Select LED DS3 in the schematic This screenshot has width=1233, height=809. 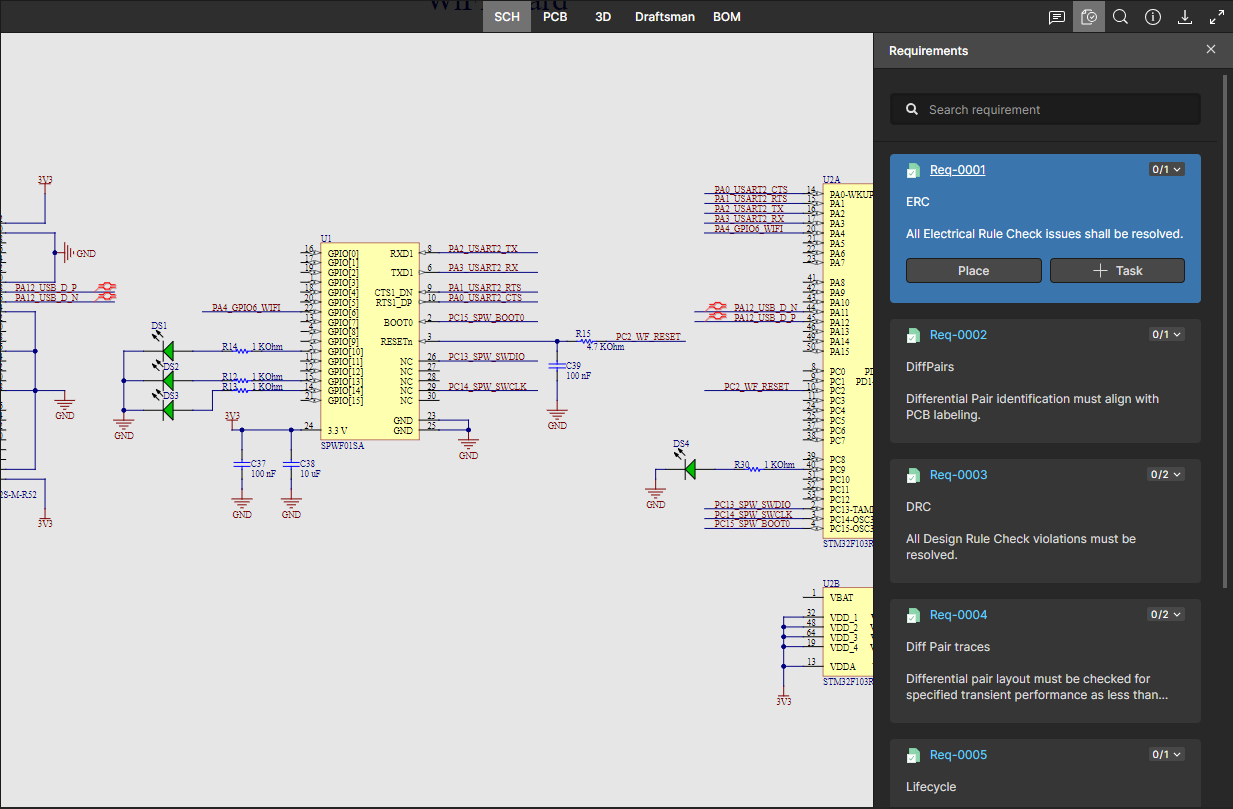[x=167, y=409]
